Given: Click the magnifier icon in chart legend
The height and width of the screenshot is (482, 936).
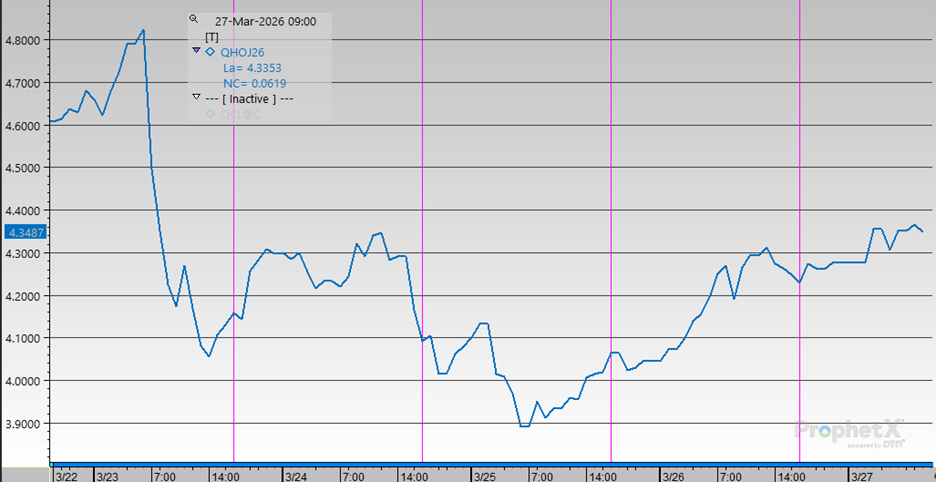Looking at the screenshot, I should tap(194, 19).
